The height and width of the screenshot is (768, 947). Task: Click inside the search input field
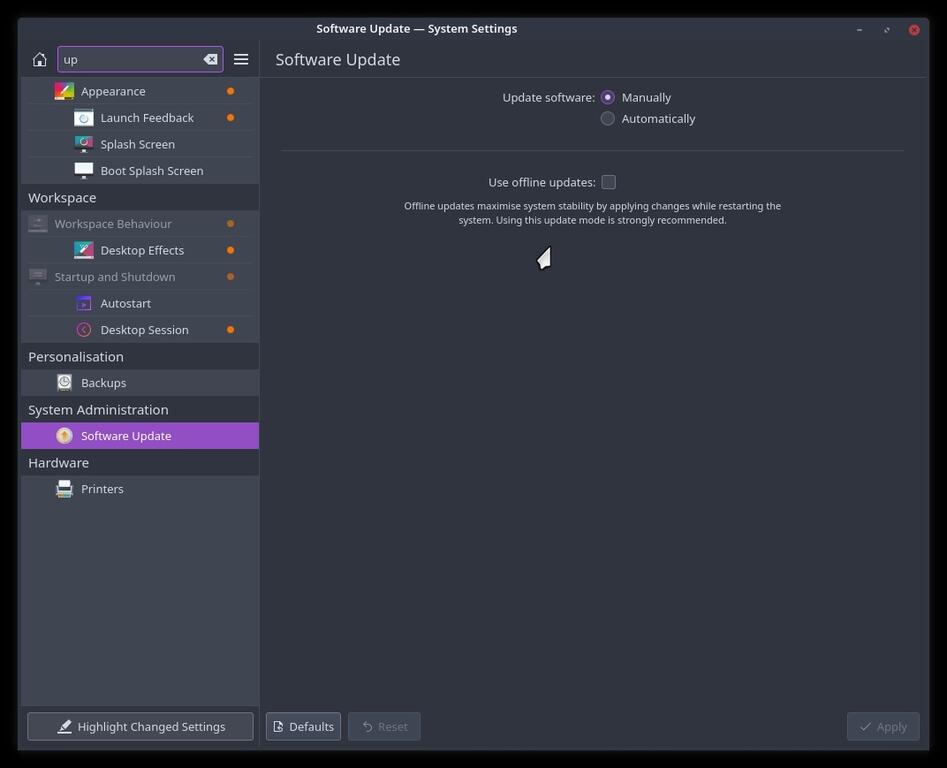click(130, 60)
